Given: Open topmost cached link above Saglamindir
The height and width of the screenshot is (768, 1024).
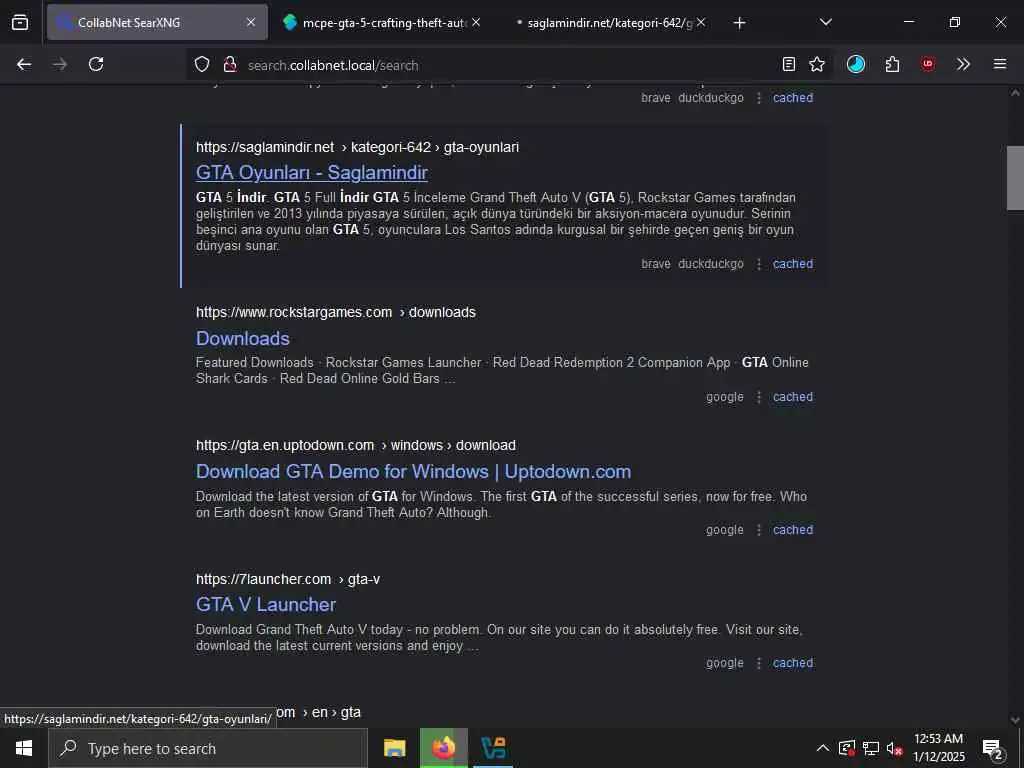Looking at the screenshot, I should point(793,98).
